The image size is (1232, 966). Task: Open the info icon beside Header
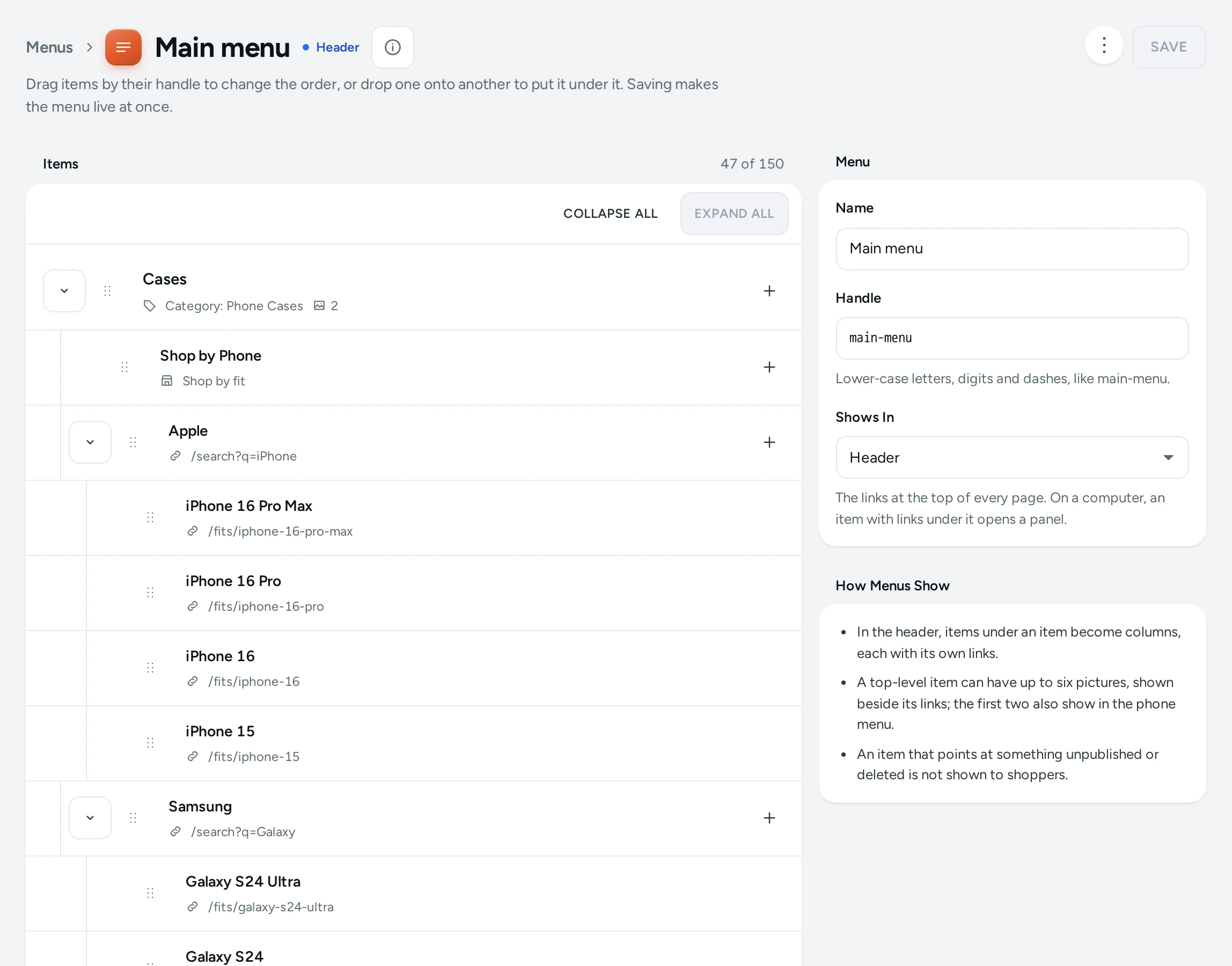392,47
